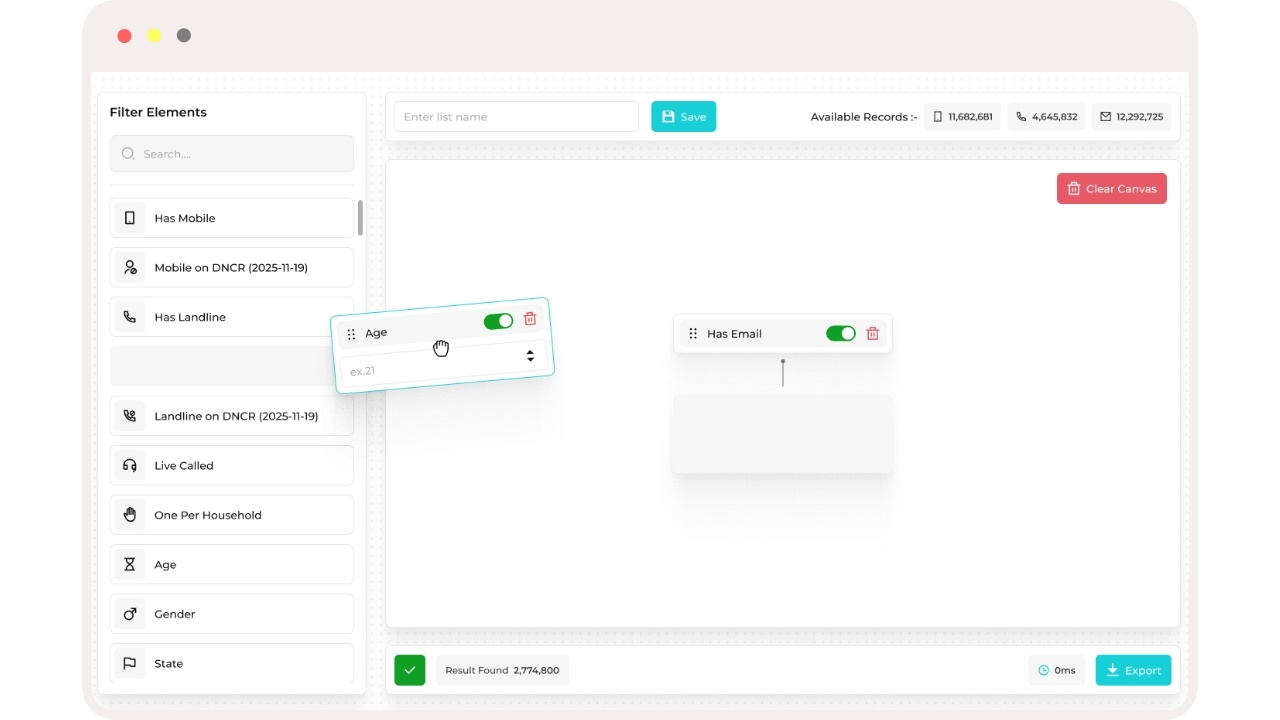Viewport: 1280px width, 720px height.
Task: Select the Has Mobile filter element
Action: 231,218
